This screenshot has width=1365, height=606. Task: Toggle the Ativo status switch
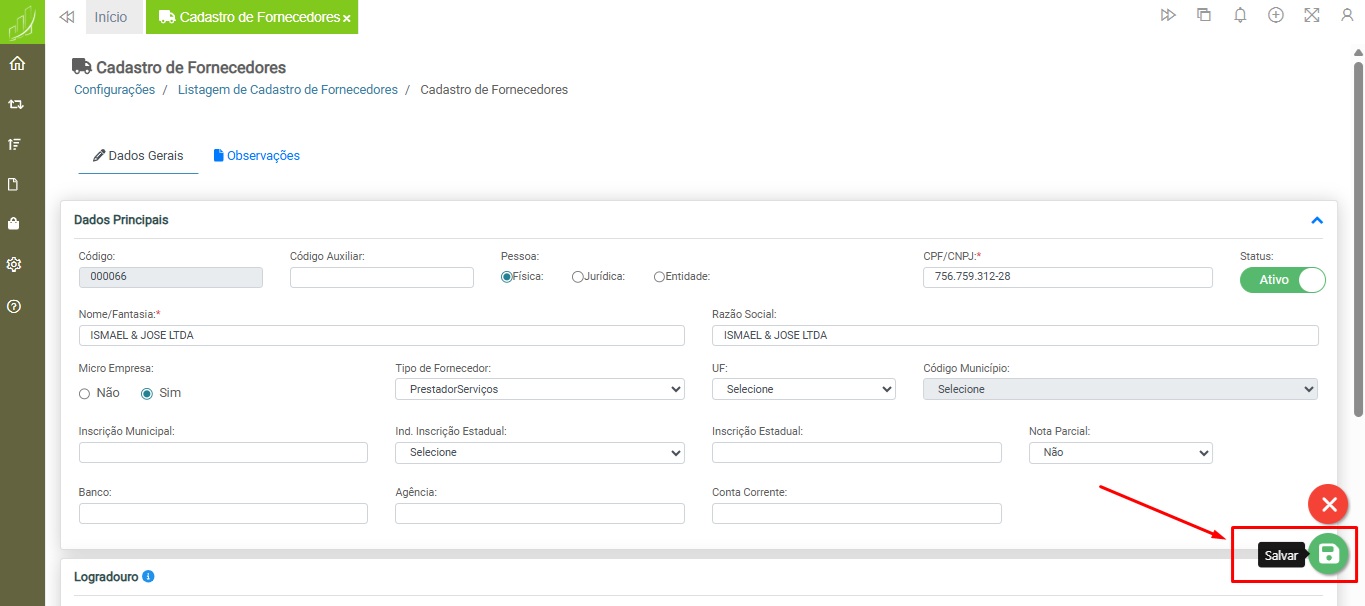click(1282, 280)
